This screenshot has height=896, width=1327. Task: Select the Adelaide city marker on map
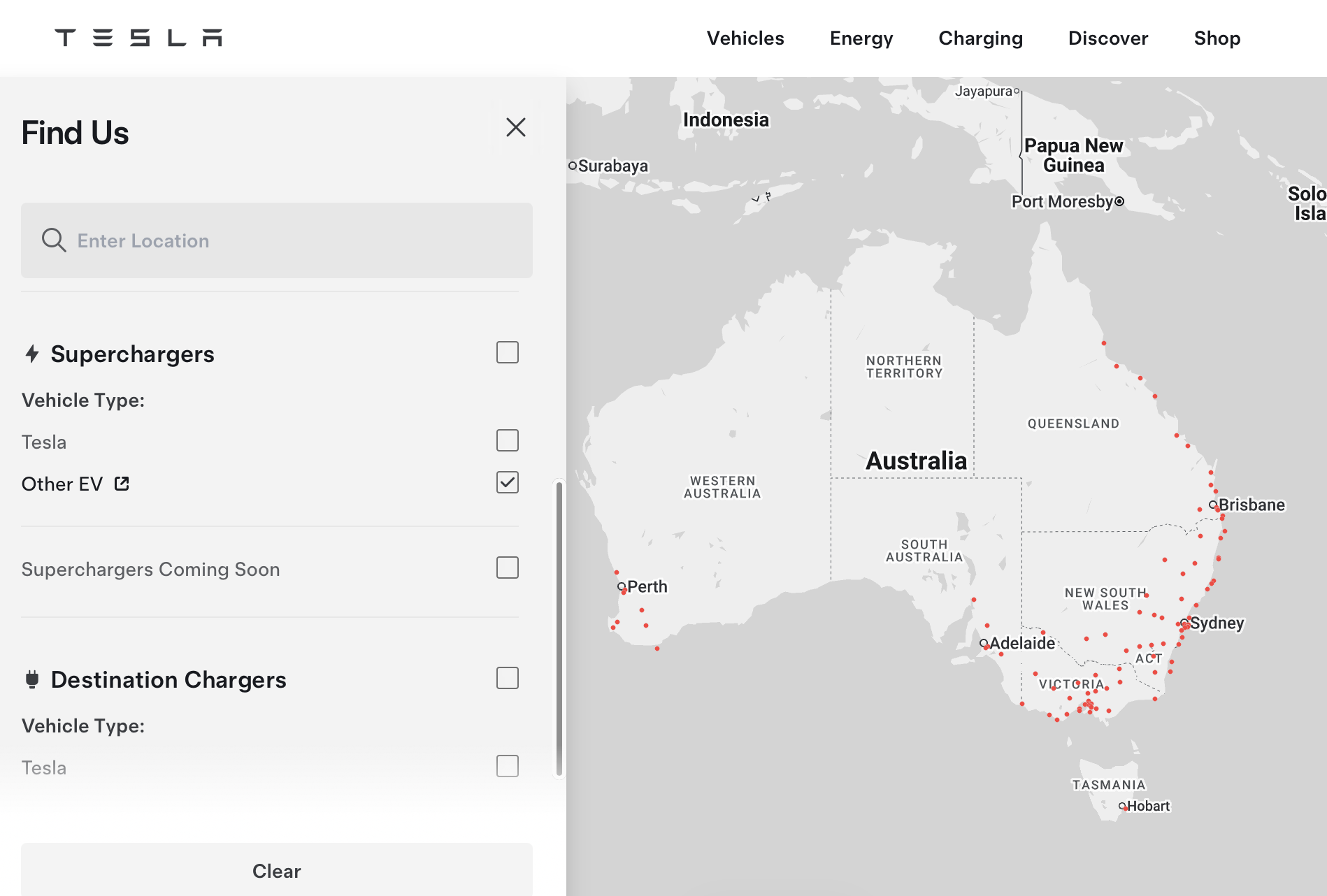[984, 643]
